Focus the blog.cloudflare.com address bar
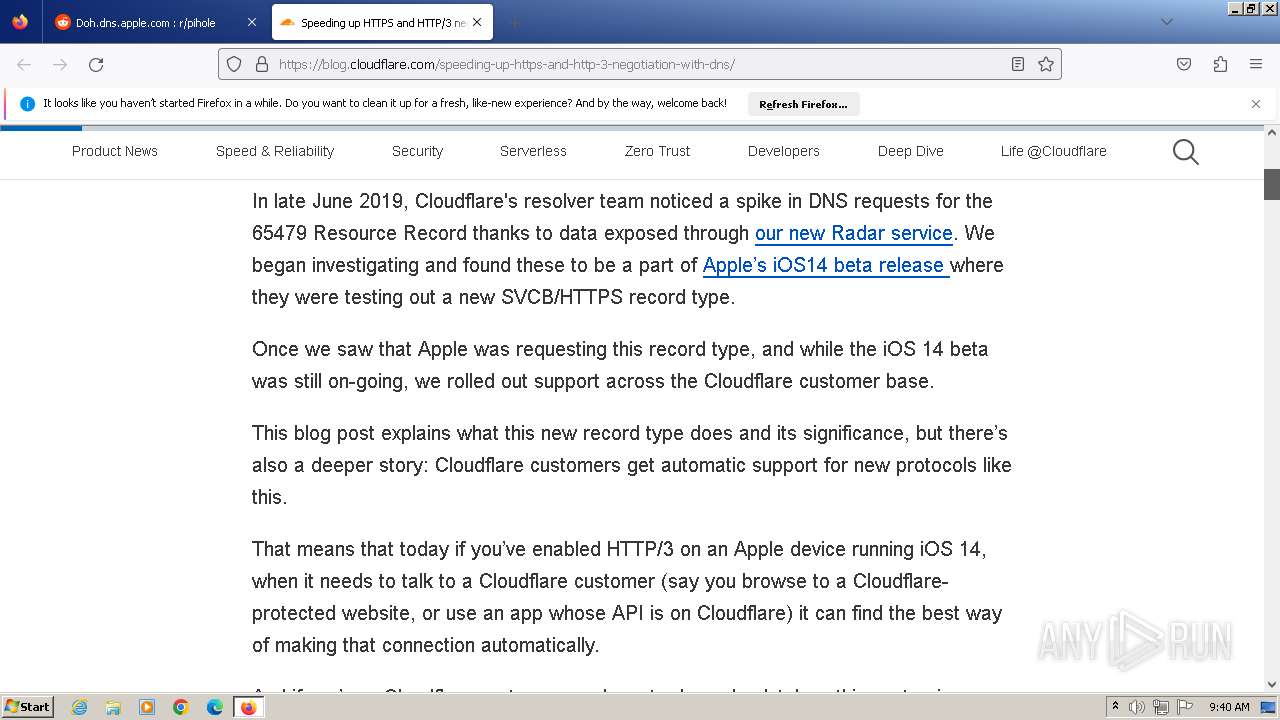 (x=640, y=64)
